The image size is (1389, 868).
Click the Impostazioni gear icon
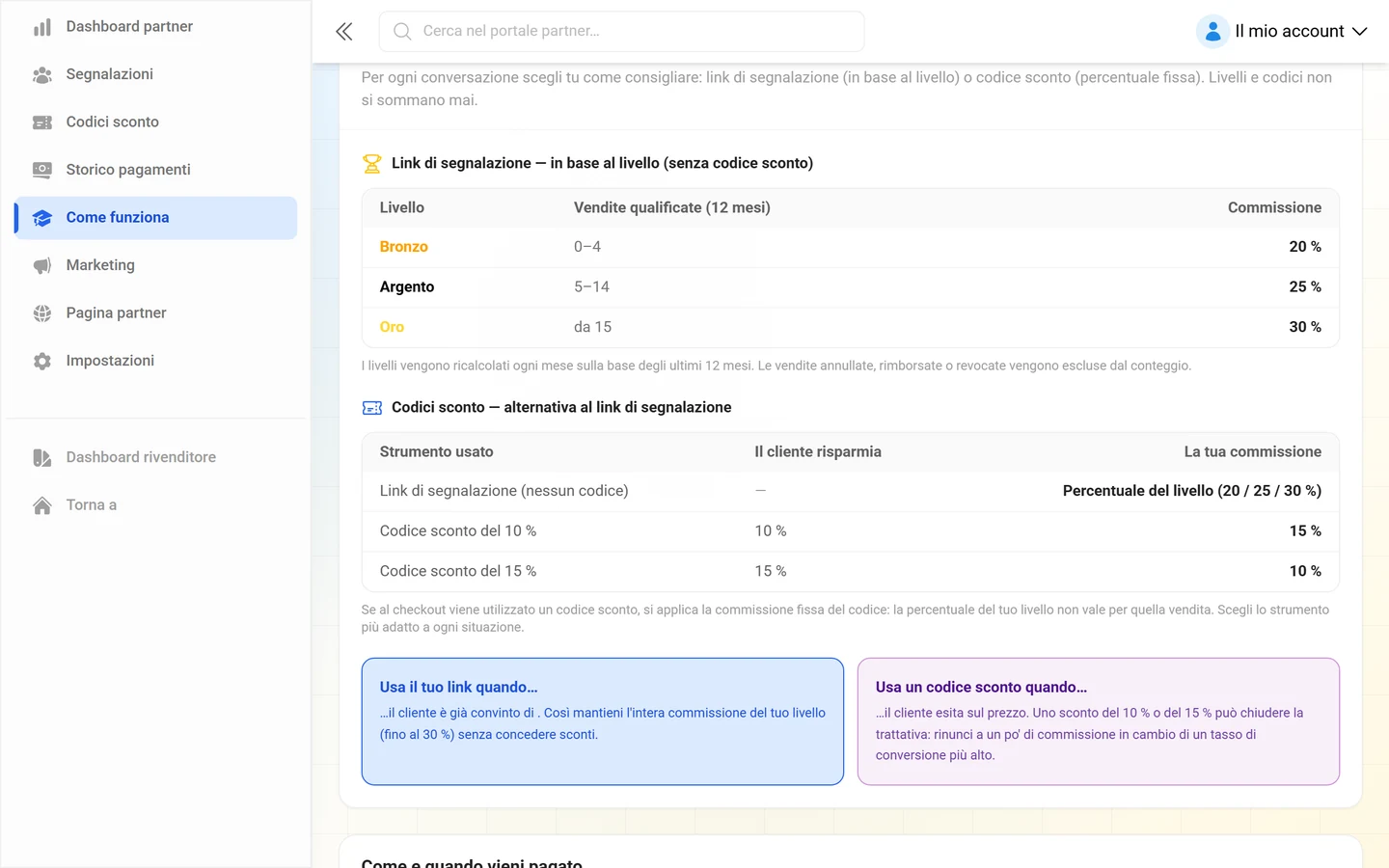[42, 361]
